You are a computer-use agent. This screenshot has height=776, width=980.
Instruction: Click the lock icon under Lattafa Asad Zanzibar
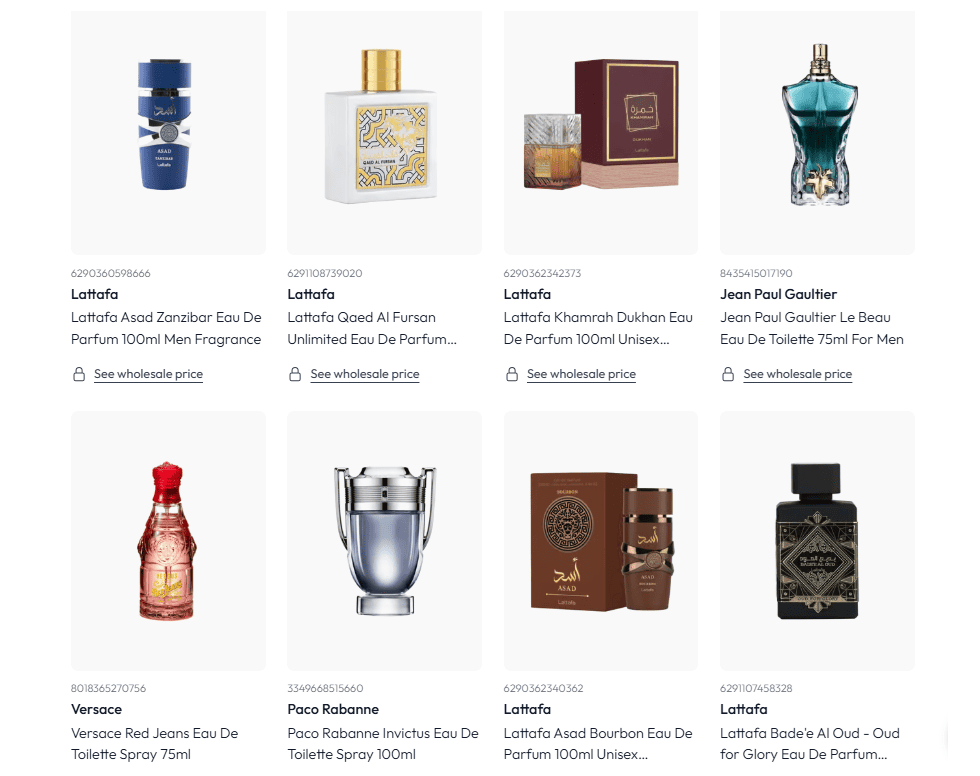79,374
